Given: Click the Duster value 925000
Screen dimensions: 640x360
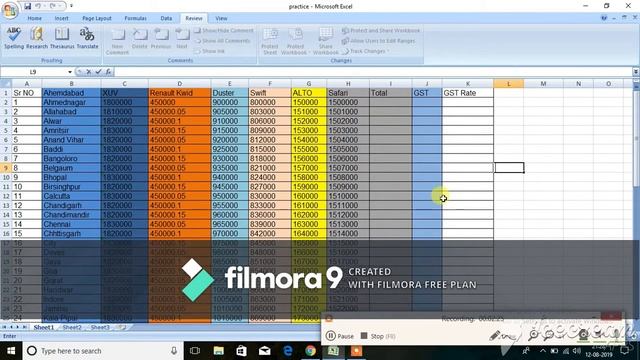Looking at the screenshot, I should coord(229,149).
